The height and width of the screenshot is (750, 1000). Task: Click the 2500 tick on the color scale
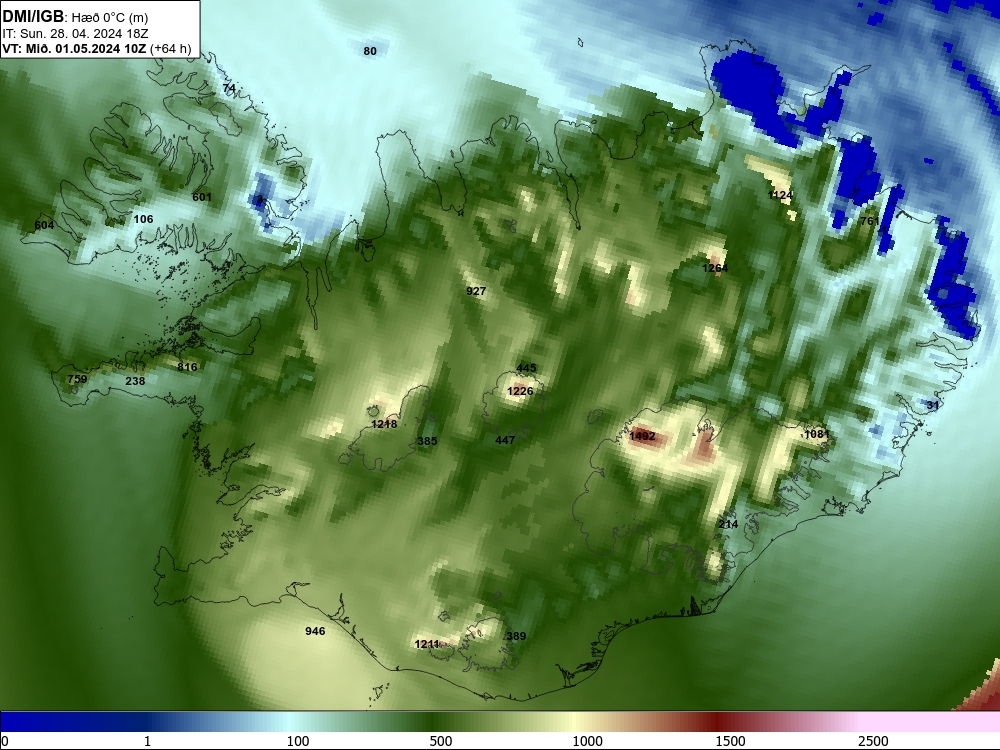pyautogui.click(x=873, y=741)
